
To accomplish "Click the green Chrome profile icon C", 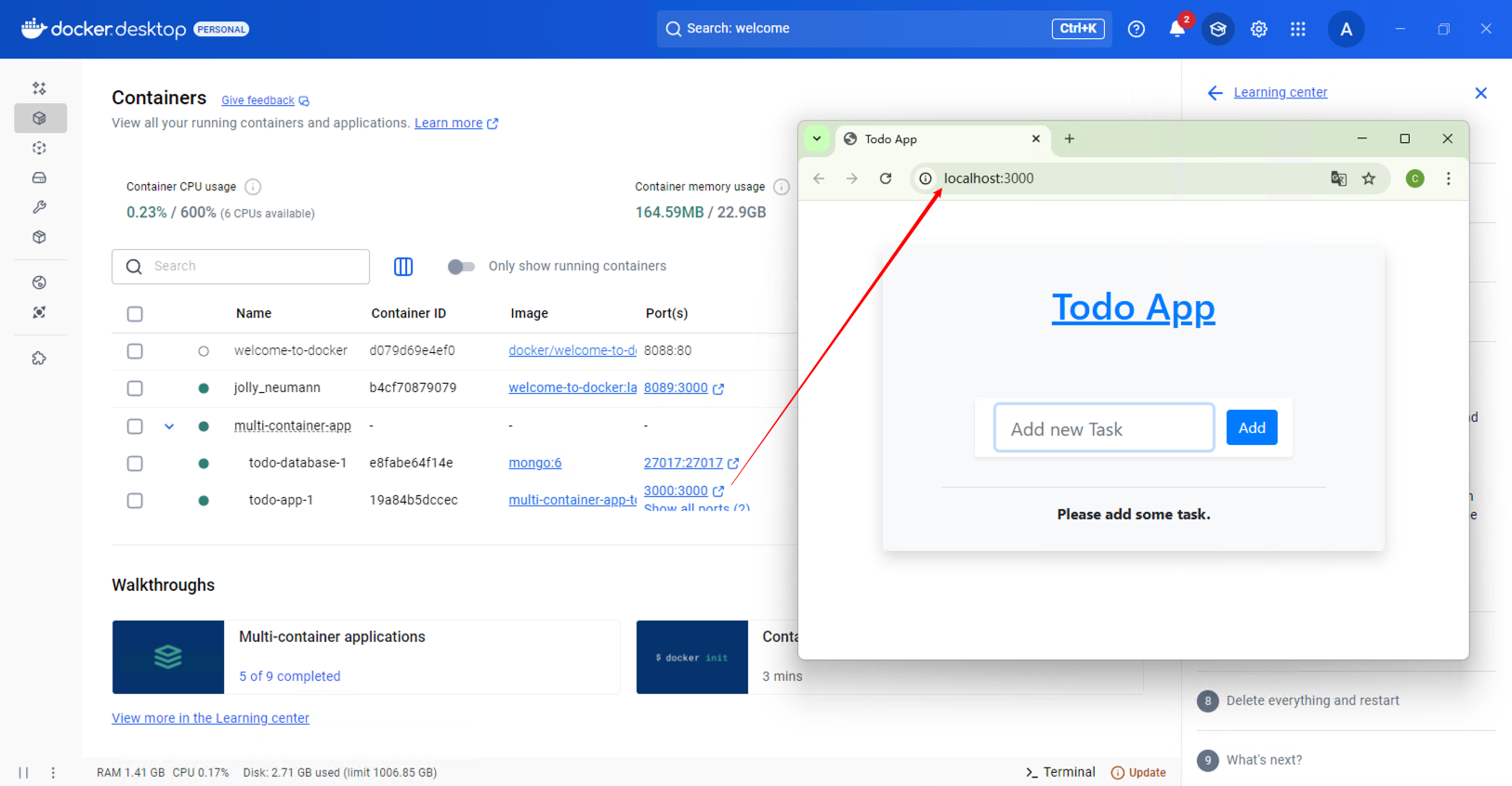I will click(1414, 178).
